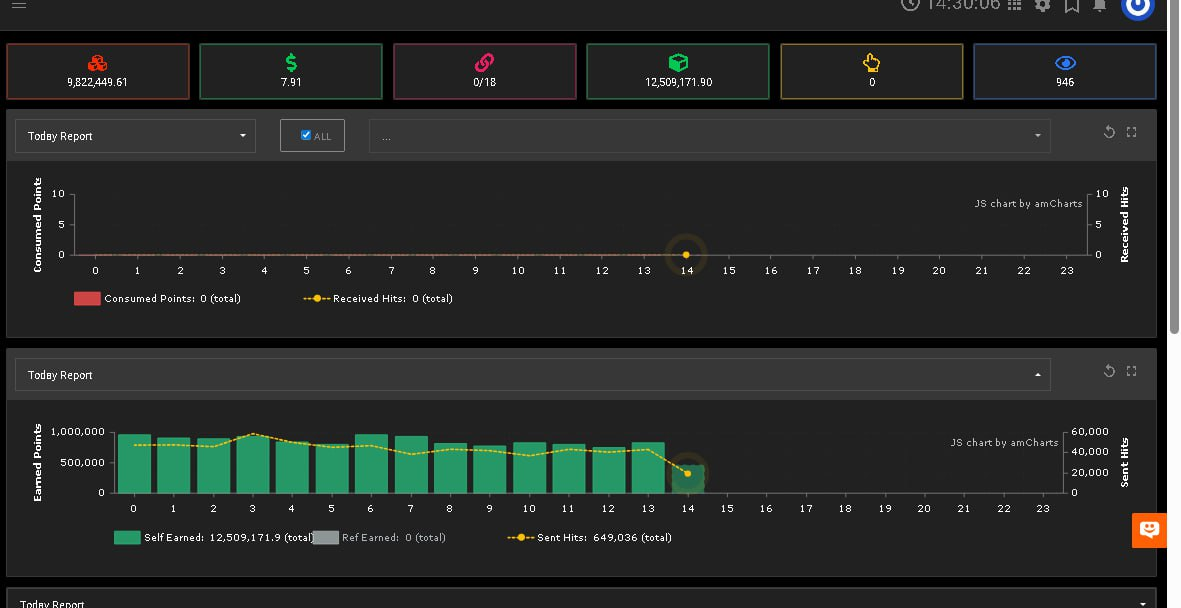
Task: Open the first Today Report dropdown
Action: coord(135,136)
